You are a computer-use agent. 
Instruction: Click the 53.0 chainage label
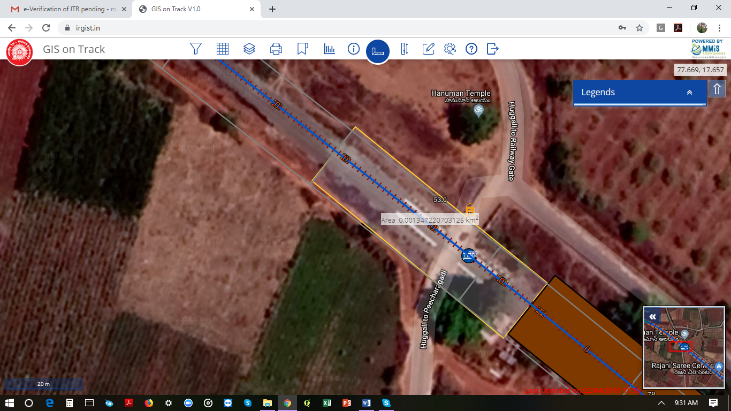440,200
